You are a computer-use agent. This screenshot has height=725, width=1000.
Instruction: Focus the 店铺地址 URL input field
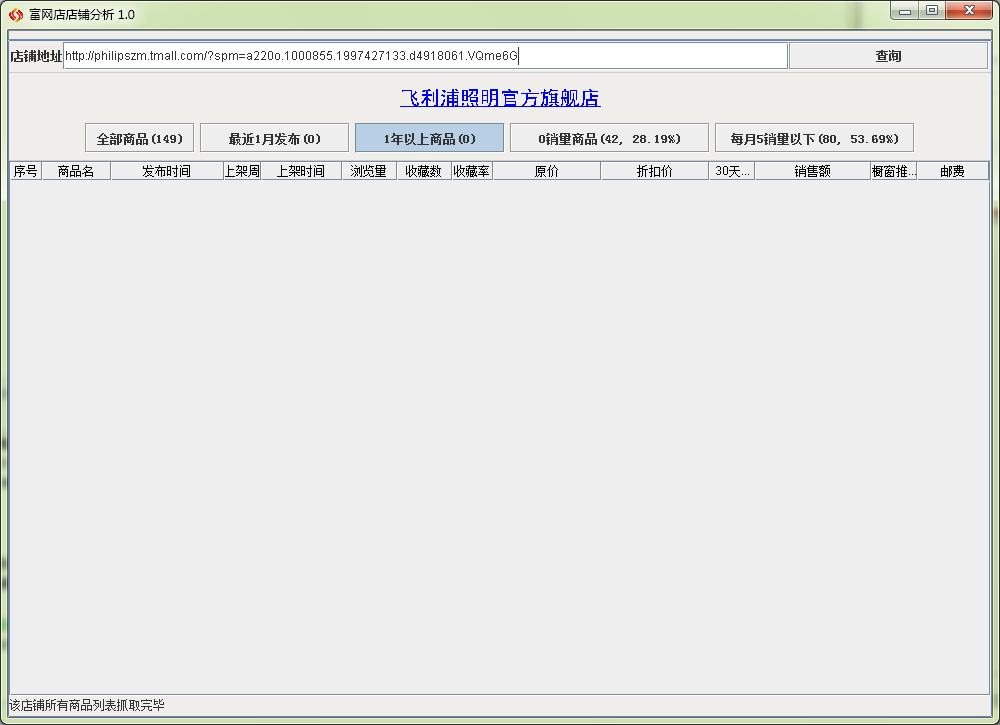425,56
